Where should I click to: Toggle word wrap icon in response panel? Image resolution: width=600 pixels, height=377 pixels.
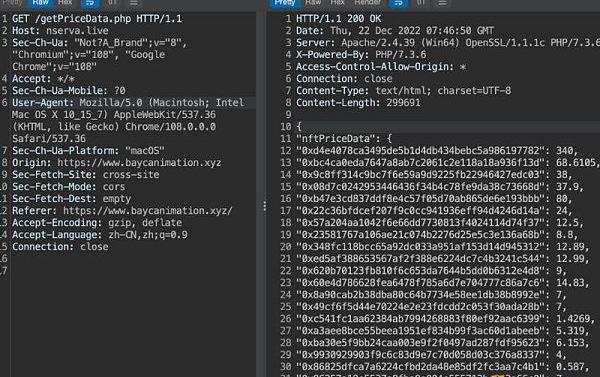tap(398, 3)
